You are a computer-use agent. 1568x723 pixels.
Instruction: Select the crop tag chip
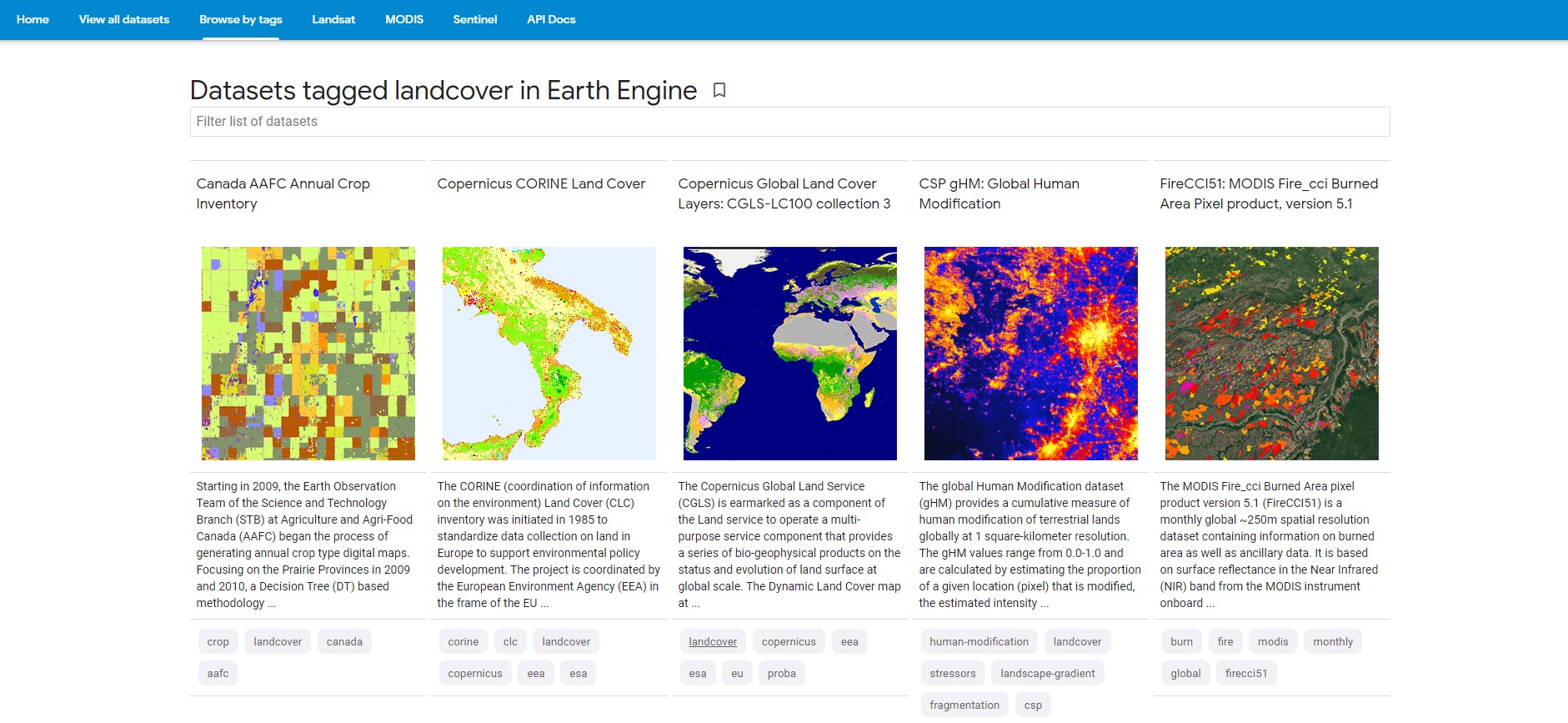click(218, 641)
